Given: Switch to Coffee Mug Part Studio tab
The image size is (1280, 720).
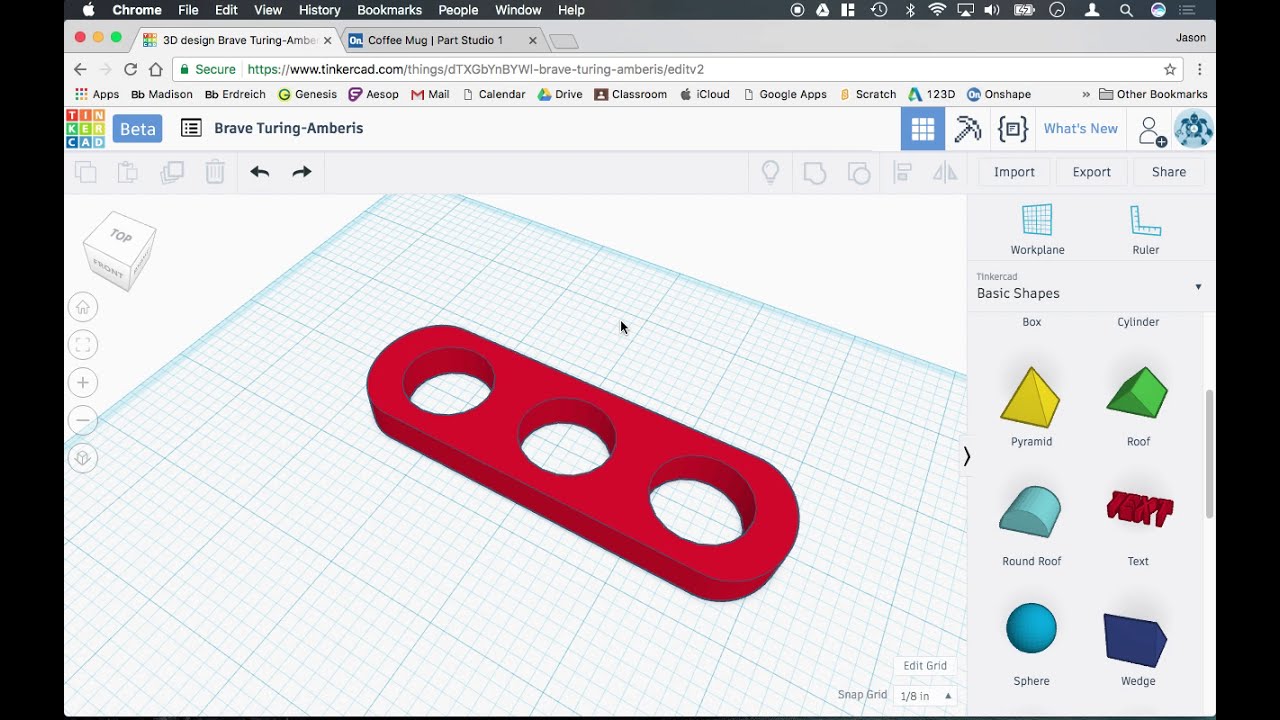Looking at the screenshot, I should coord(435,40).
